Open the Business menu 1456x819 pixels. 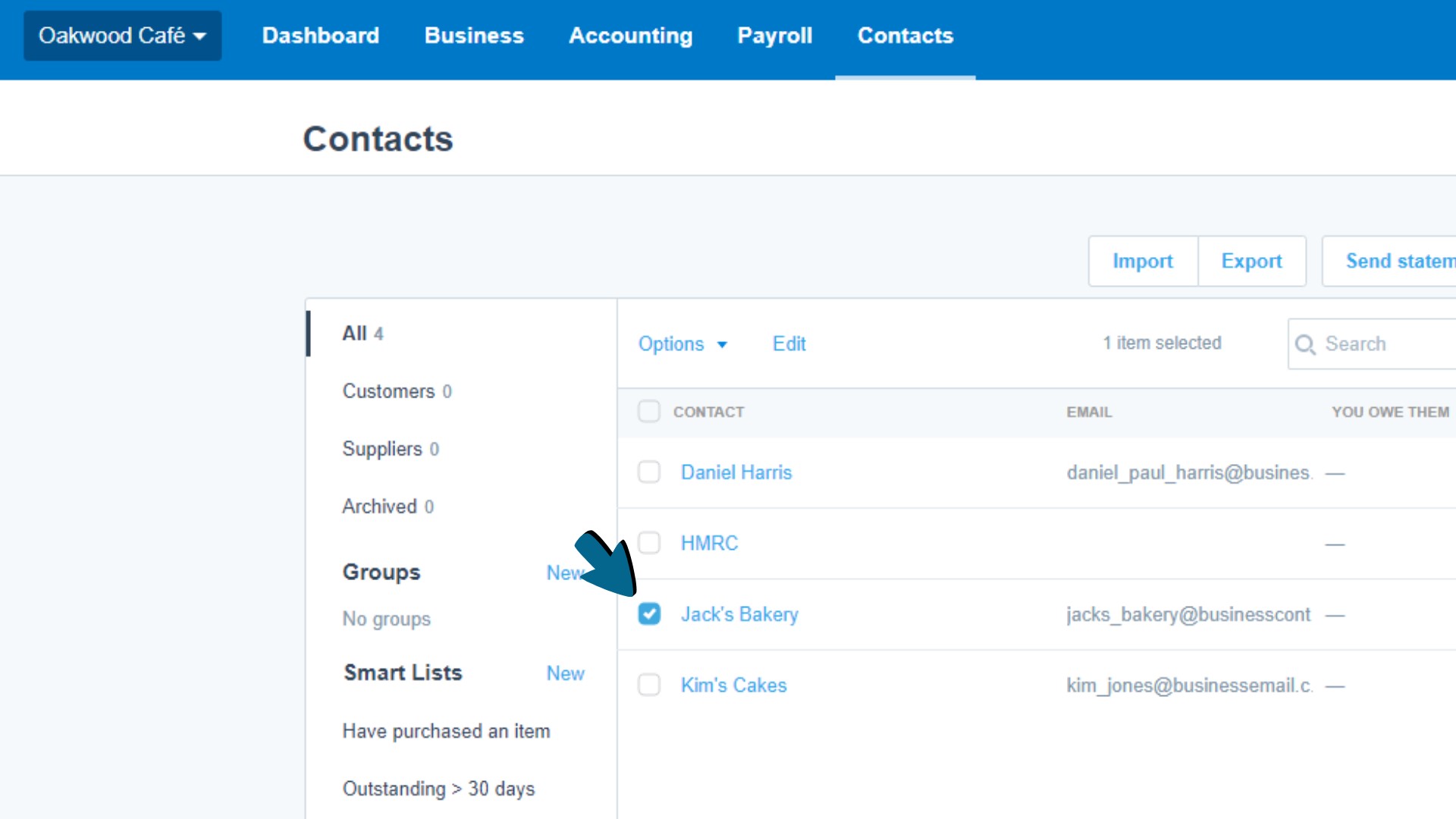473,36
